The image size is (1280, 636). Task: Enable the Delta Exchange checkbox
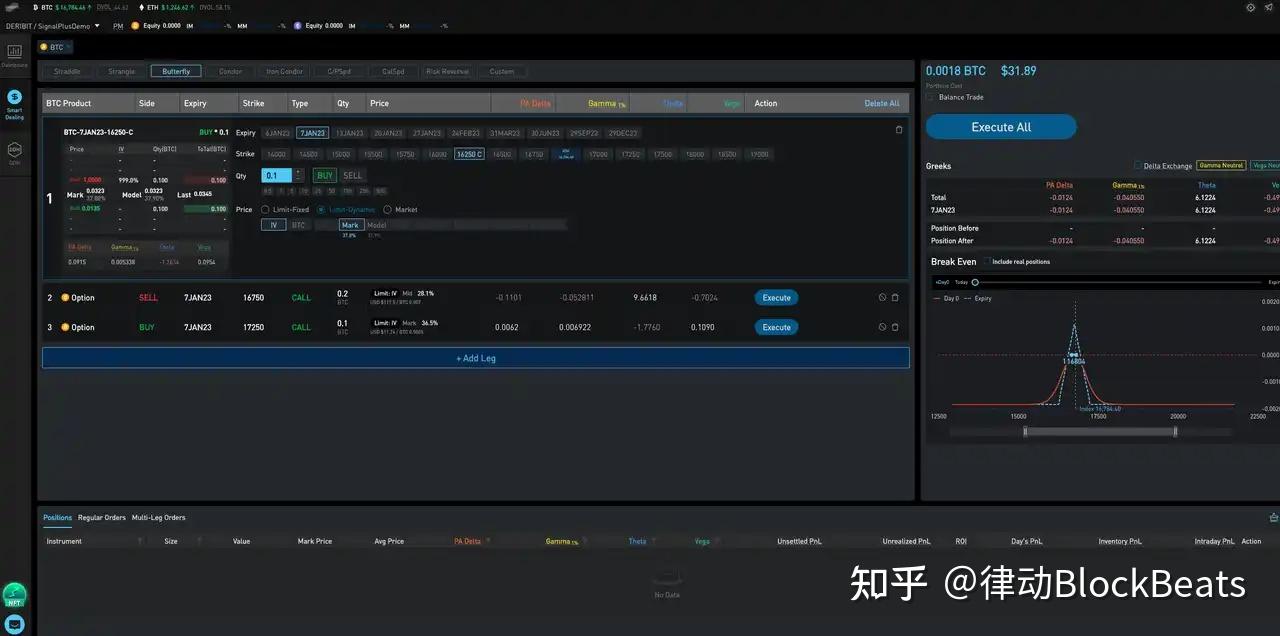point(1138,166)
